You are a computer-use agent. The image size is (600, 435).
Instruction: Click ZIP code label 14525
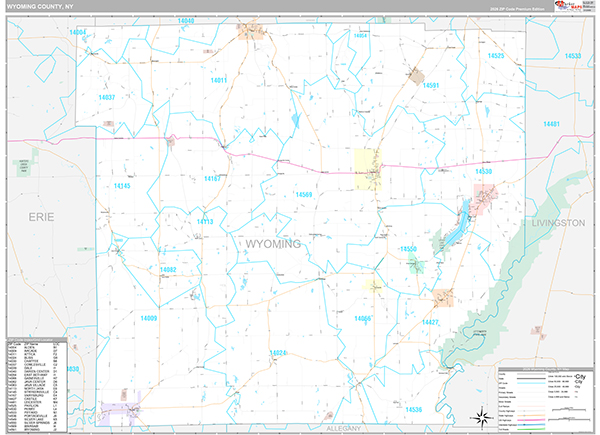(x=496, y=56)
